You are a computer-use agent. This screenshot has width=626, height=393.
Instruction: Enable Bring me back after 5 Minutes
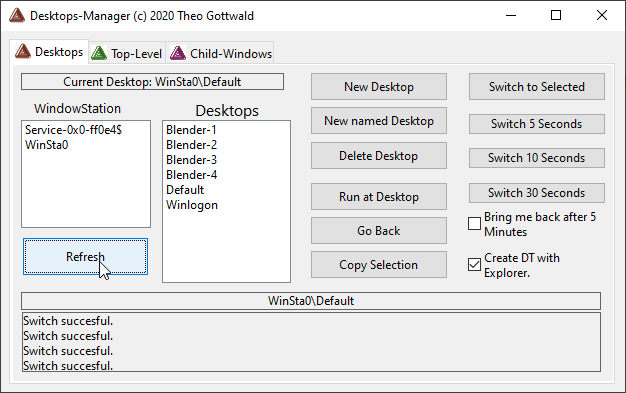[x=474, y=224]
